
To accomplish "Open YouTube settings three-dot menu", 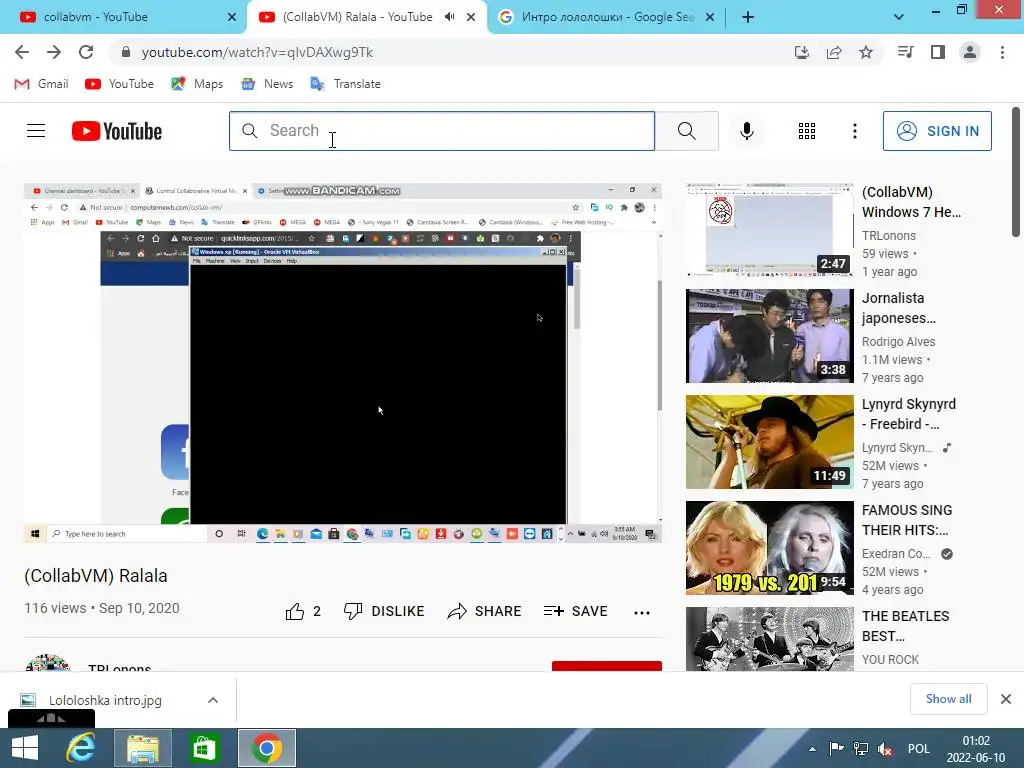I will click(x=854, y=131).
